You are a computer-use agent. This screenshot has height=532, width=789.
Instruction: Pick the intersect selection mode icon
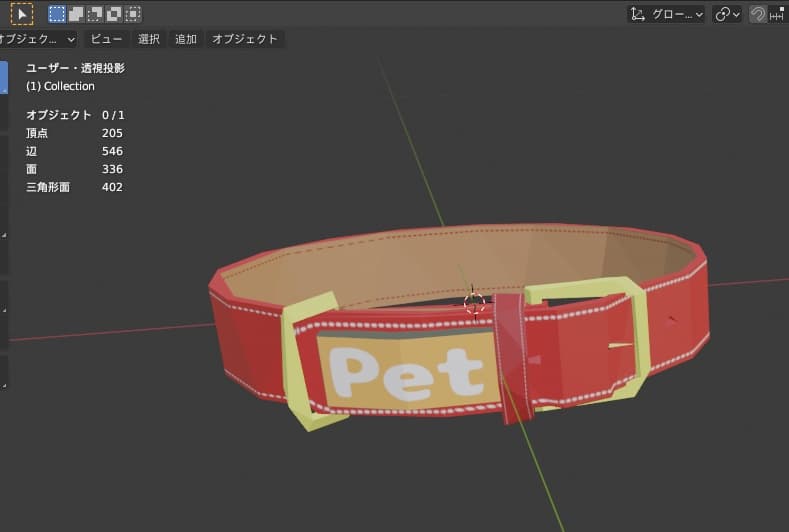tap(133, 14)
